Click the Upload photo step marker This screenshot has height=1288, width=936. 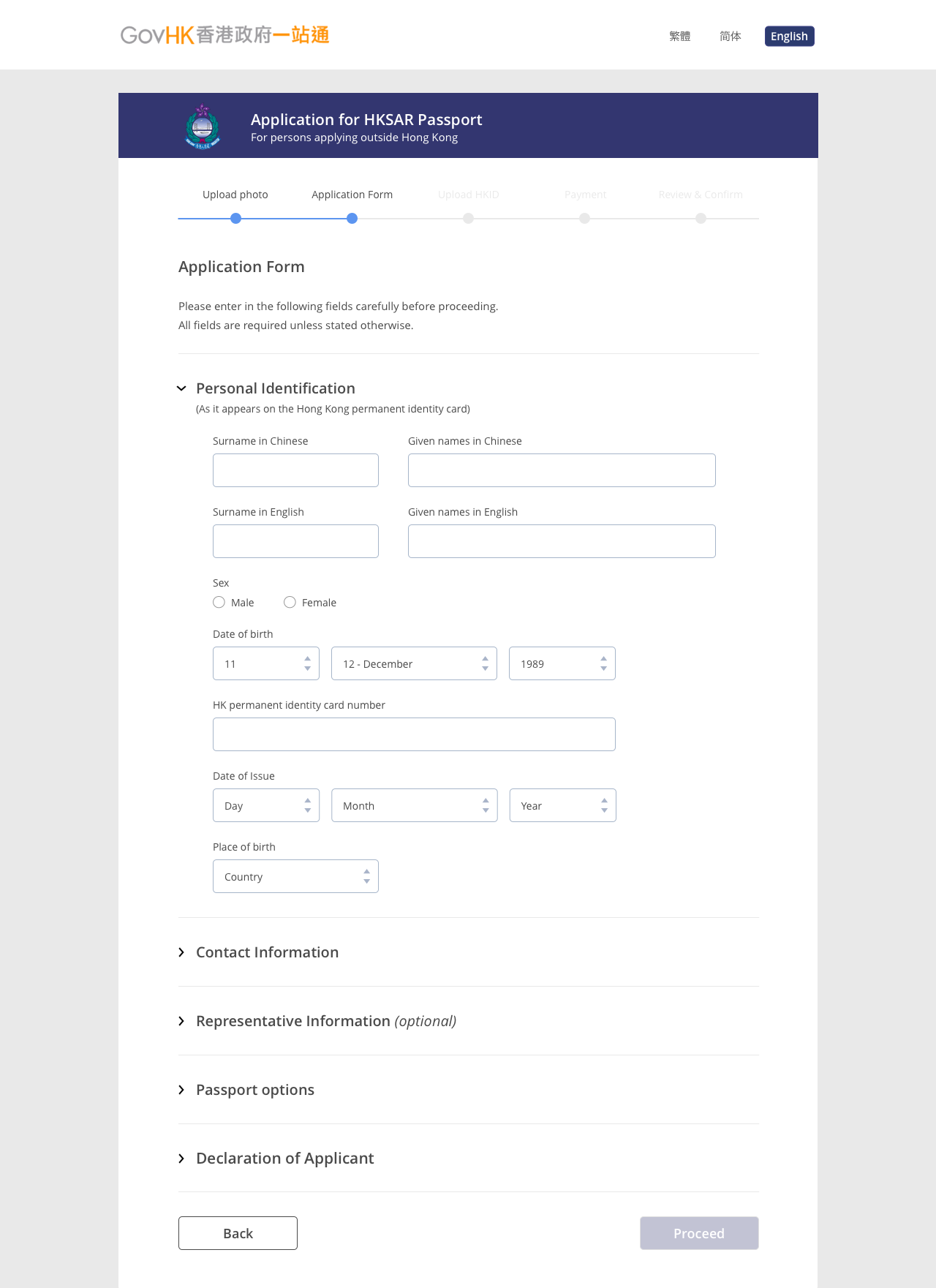[x=235, y=218]
